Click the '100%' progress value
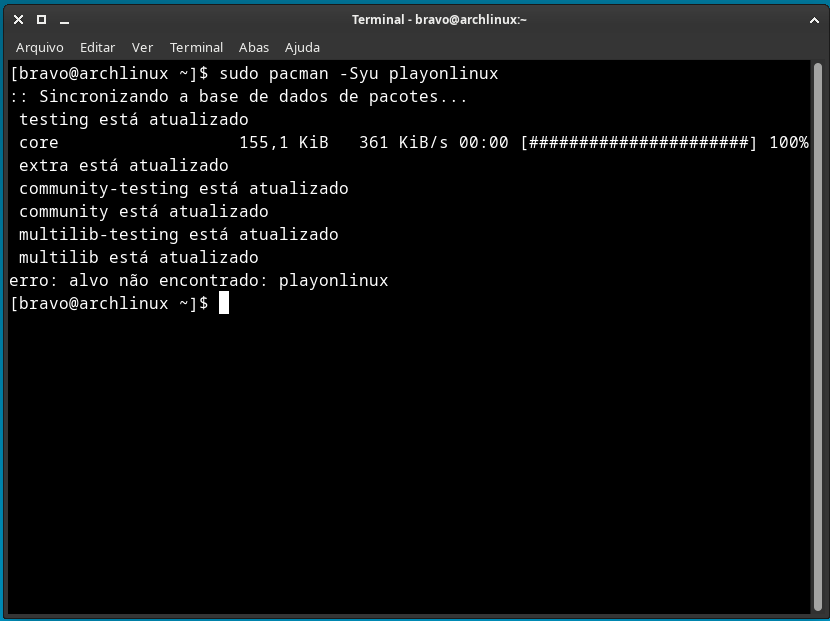This screenshot has width=830, height=621. pyautogui.click(x=789, y=143)
